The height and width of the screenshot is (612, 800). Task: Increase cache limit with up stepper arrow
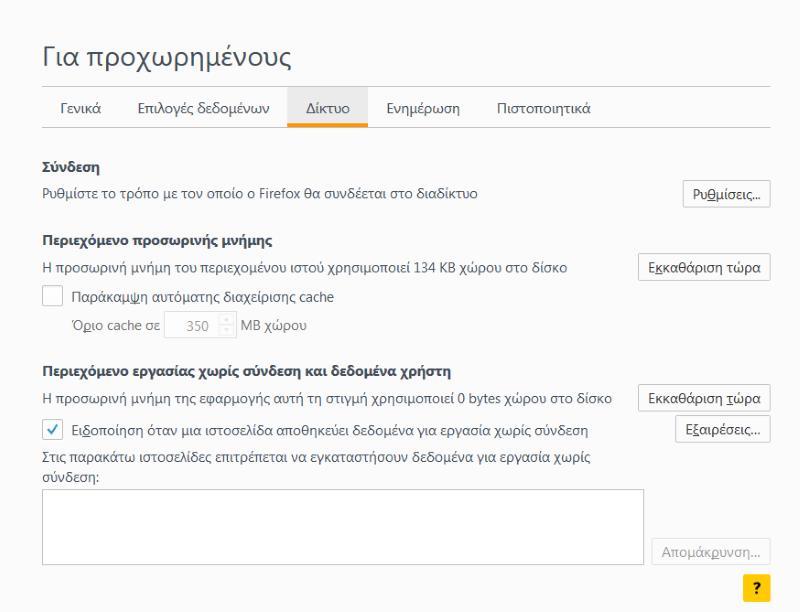225,321
